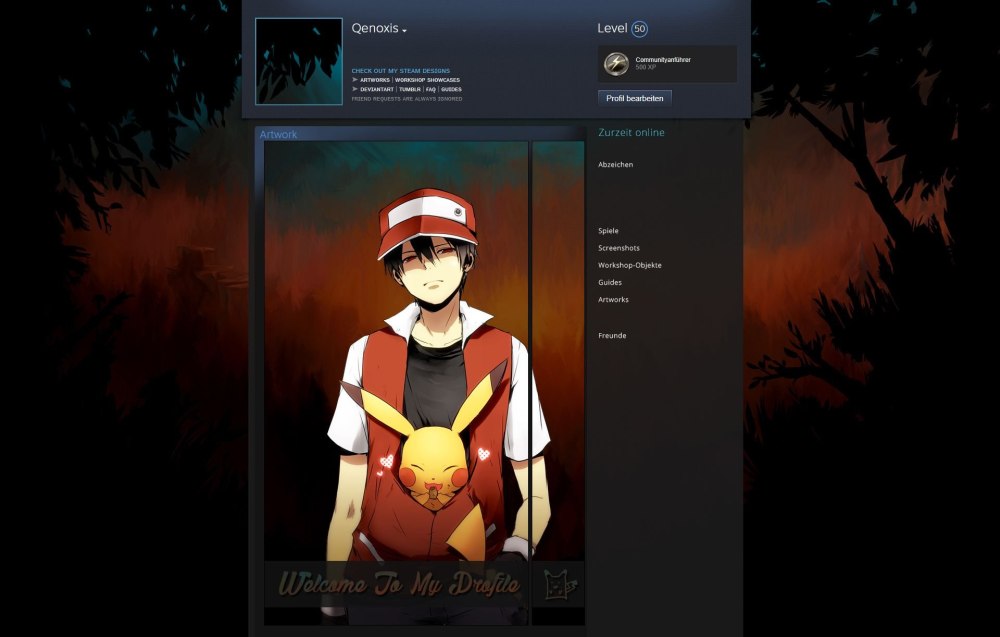
Task: Open the Qenoxis profile avatar image
Action: coord(298,61)
